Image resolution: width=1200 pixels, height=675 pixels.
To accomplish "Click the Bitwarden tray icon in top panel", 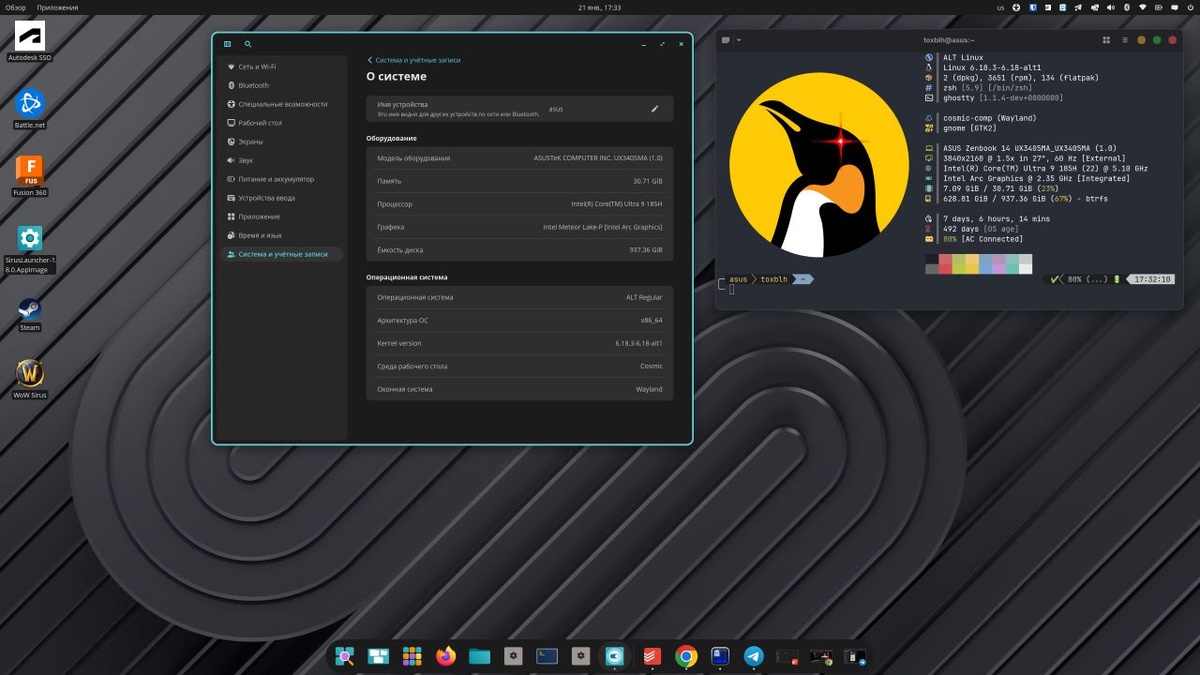I will 1033,8.
